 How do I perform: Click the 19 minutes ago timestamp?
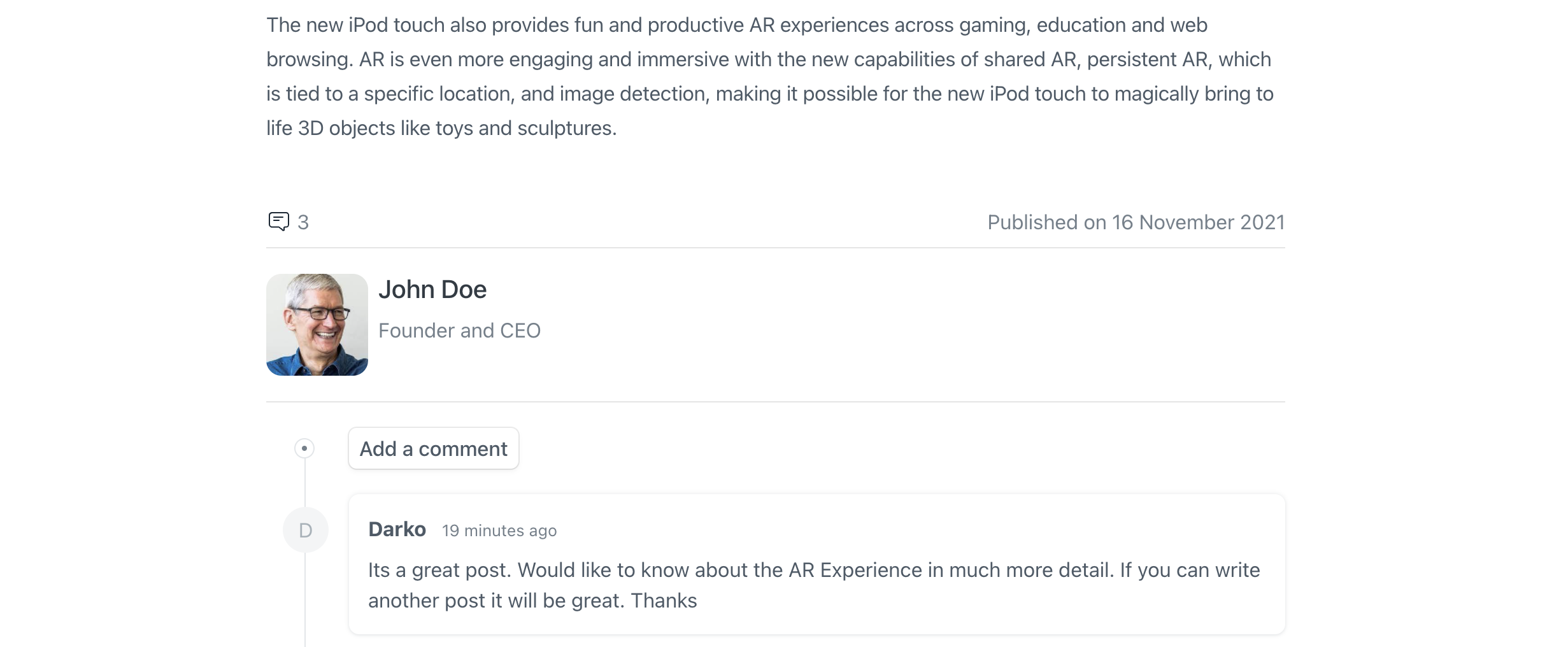click(x=499, y=530)
